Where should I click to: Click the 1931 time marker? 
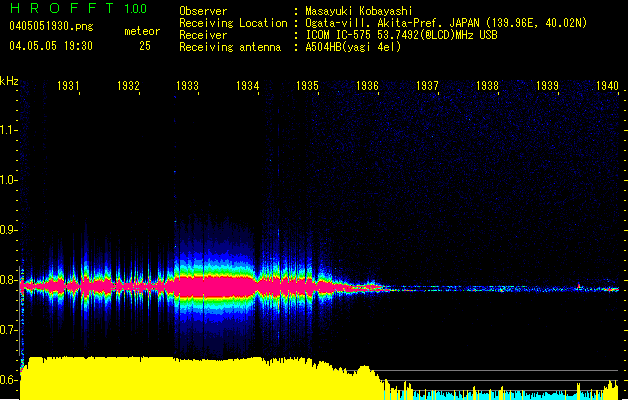point(68,85)
